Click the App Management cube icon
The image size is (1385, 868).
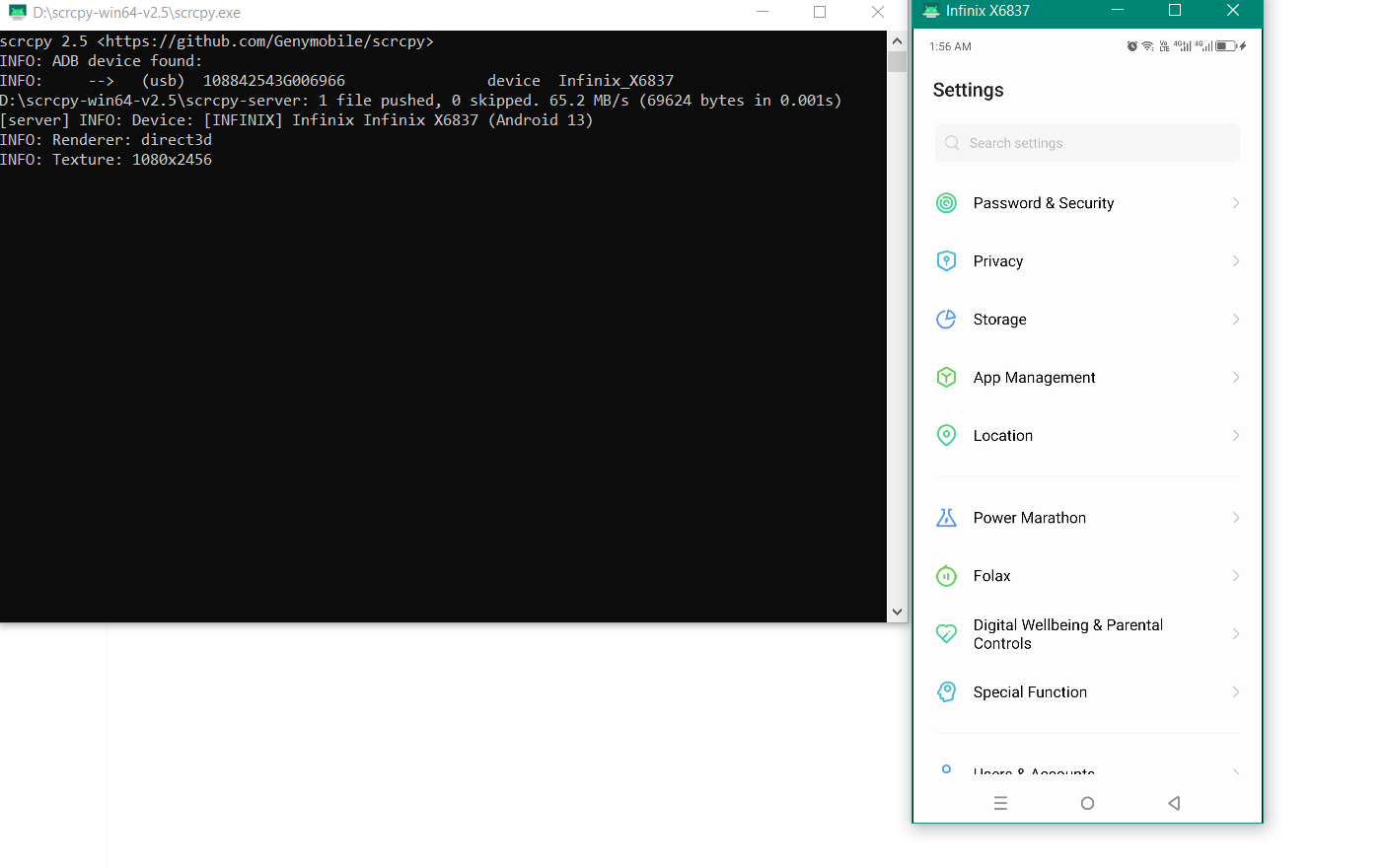(946, 378)
